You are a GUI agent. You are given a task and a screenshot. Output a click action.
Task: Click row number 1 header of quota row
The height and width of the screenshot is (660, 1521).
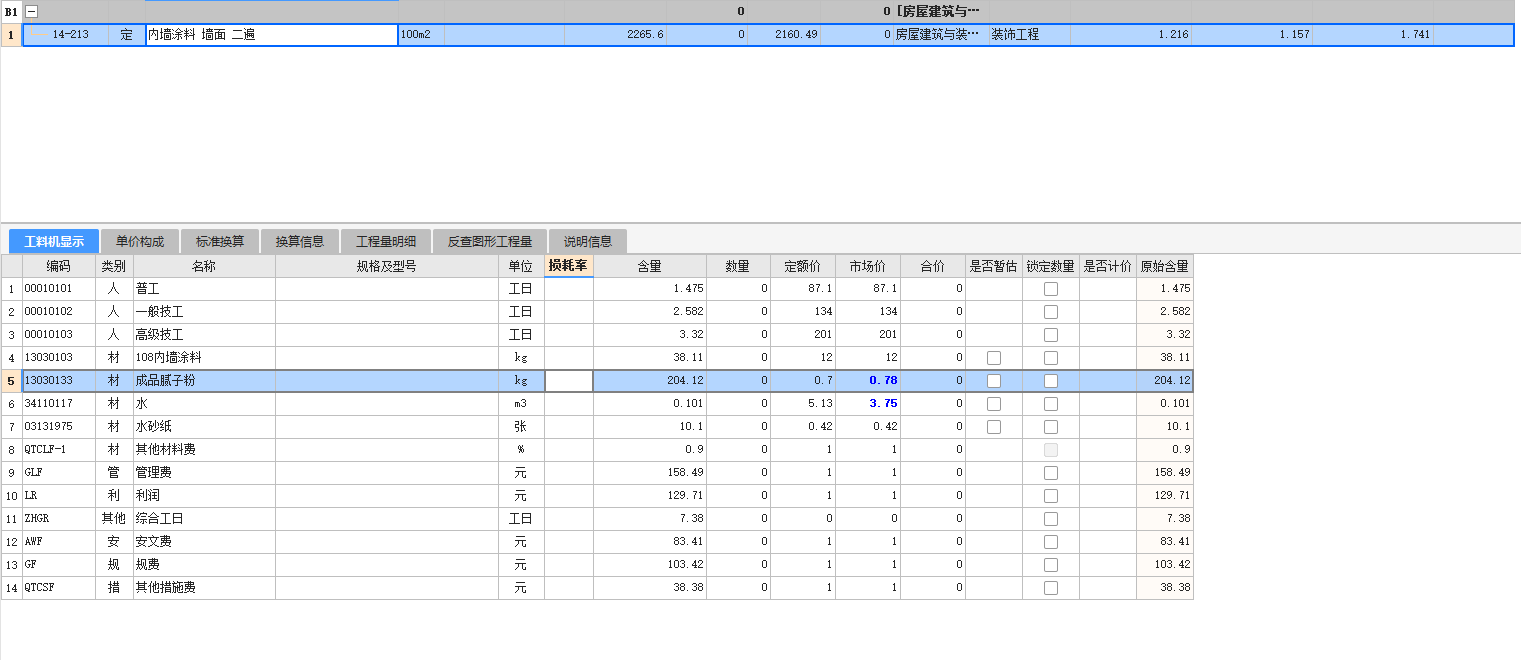tap(11, 35)
